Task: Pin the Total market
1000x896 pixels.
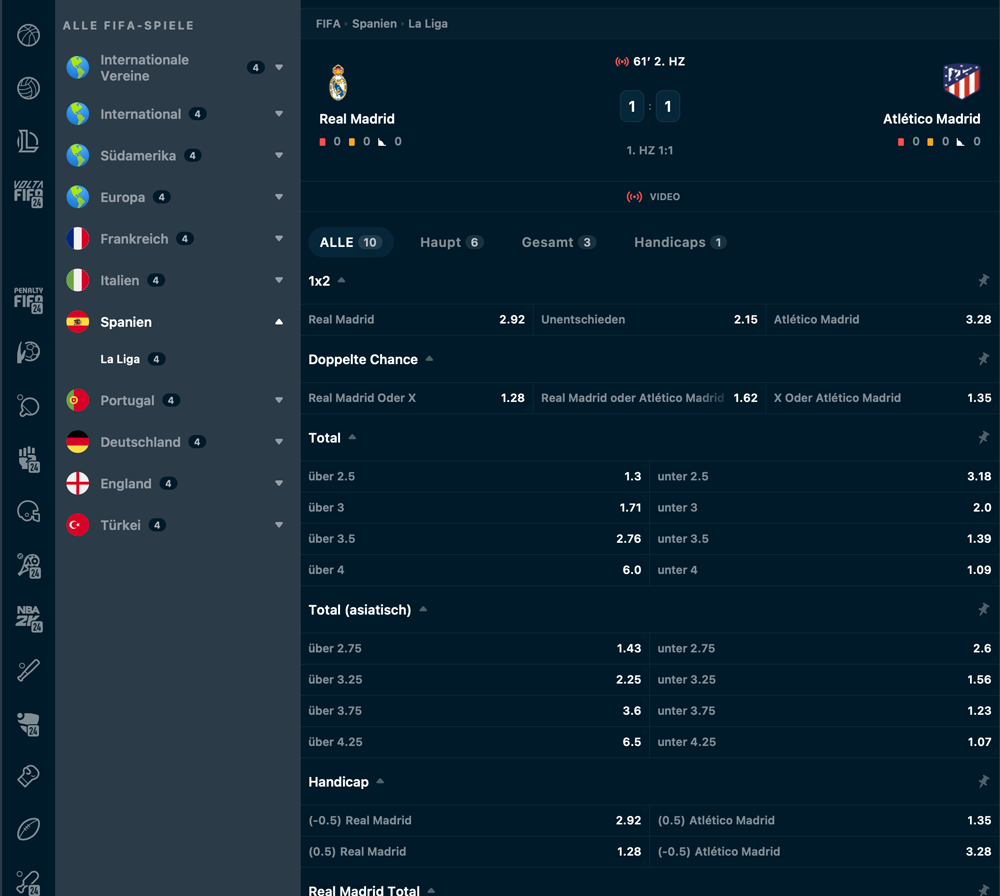Action: (x=983, y=437)
